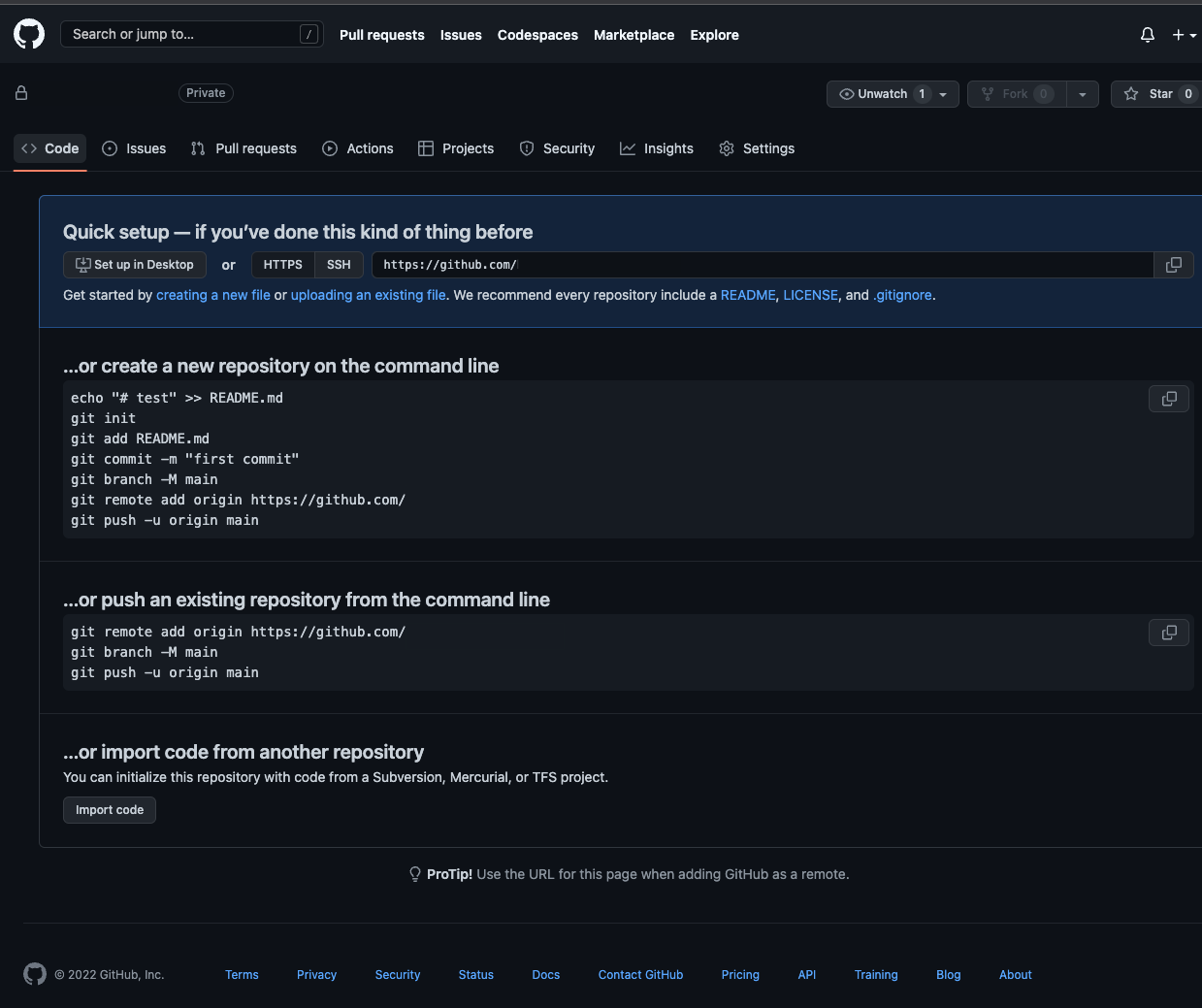This screenshot has width=1202, height=1008.
Task: Open Issues in the top navigation
Action: (461, 35)
